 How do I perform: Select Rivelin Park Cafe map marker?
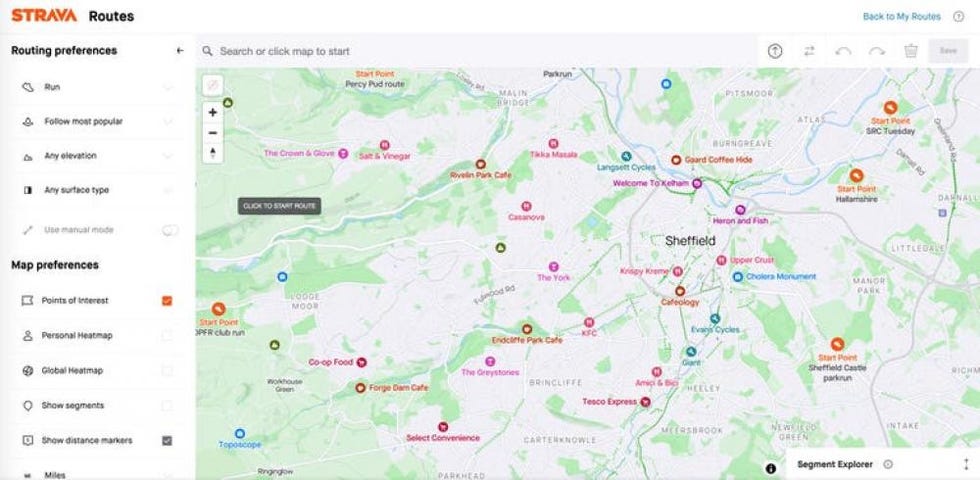coord(480,164)
